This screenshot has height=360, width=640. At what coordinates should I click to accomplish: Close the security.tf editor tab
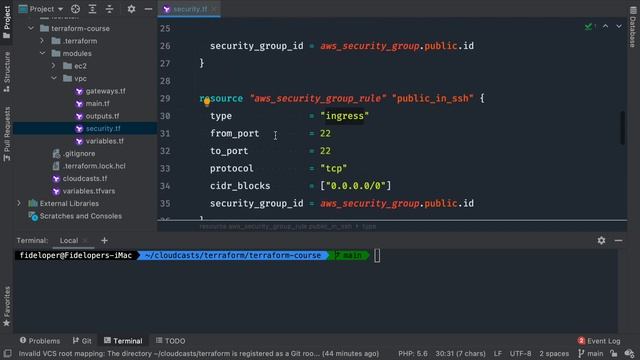(x=214, y=9)
